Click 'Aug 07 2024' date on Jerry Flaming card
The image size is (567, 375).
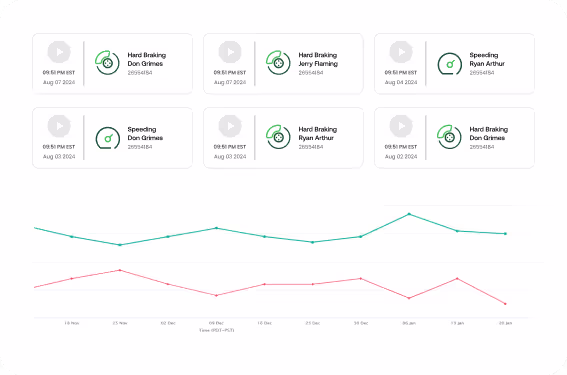click(x=230, y=82)
